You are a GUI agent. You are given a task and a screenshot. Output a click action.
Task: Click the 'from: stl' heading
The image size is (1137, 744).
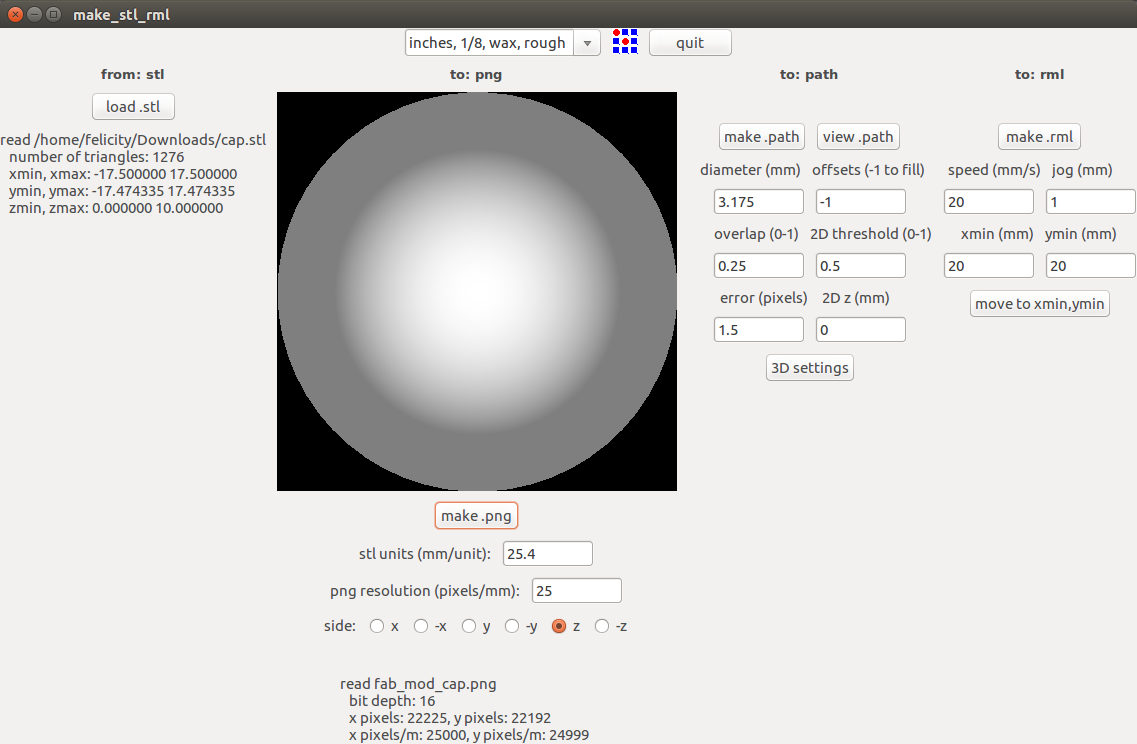[x=133, y=74]
